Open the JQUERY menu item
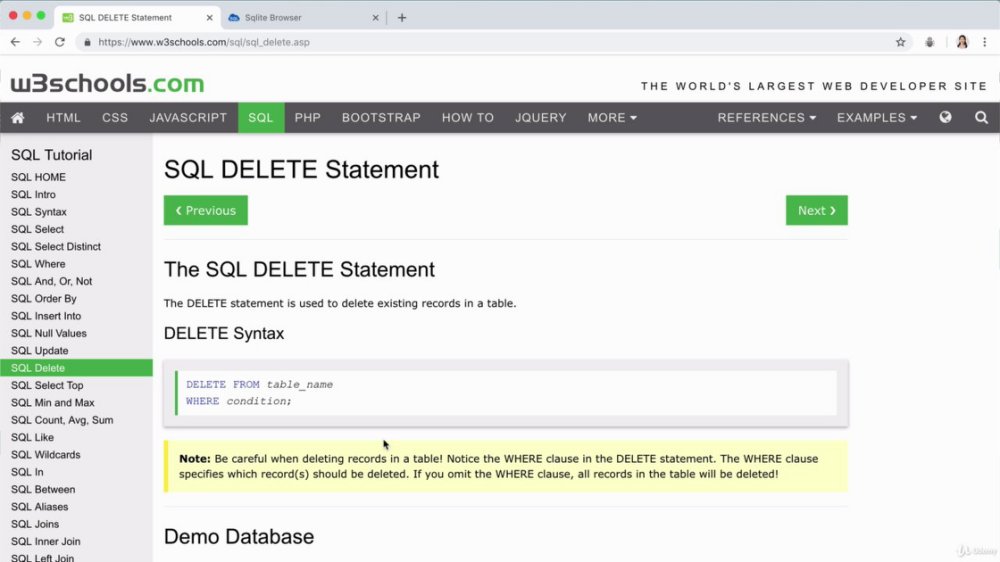The width and height of the screenshot is (1000, 562). click(x=541, y=118)
